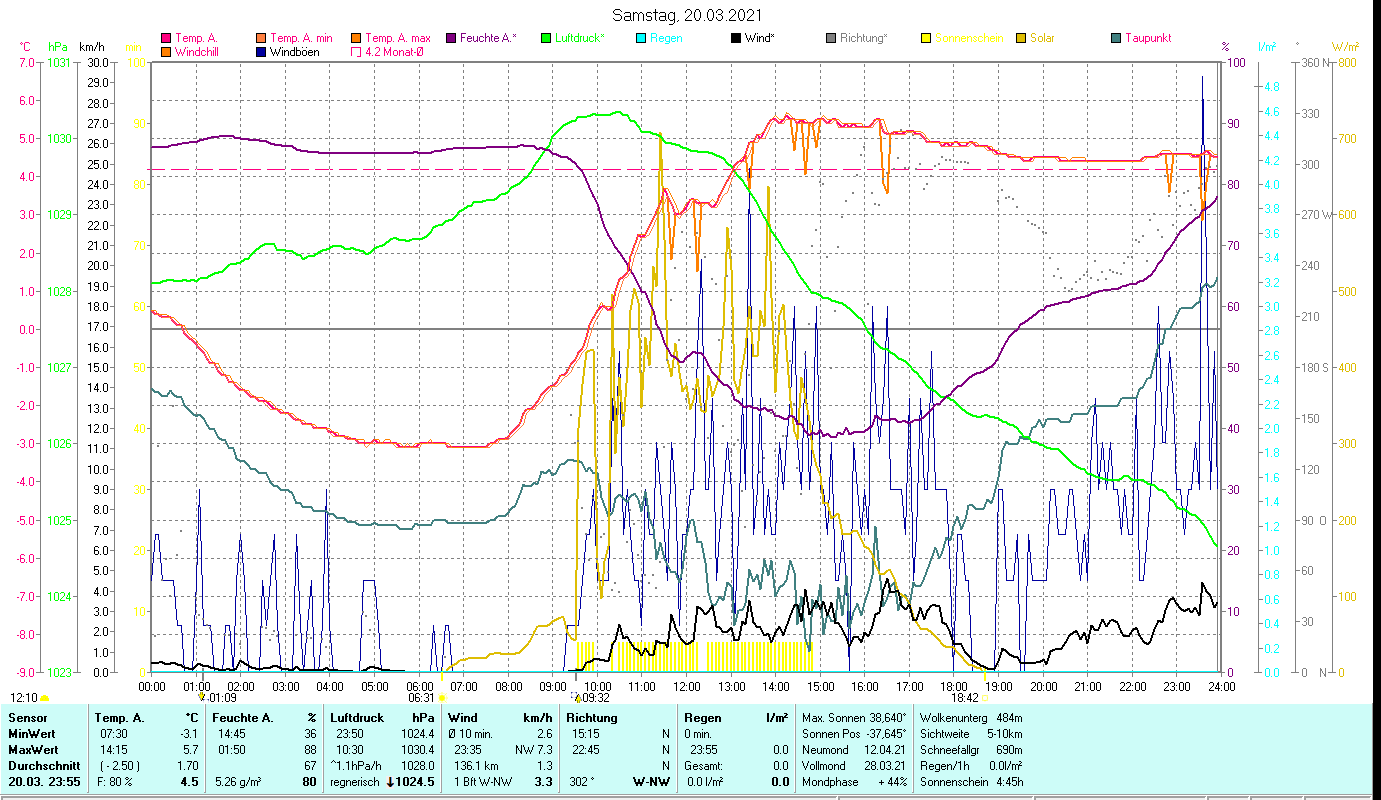Click the sun icon beside 12:10
Screen dimensions: 1381x800
[x=44, y=698]
